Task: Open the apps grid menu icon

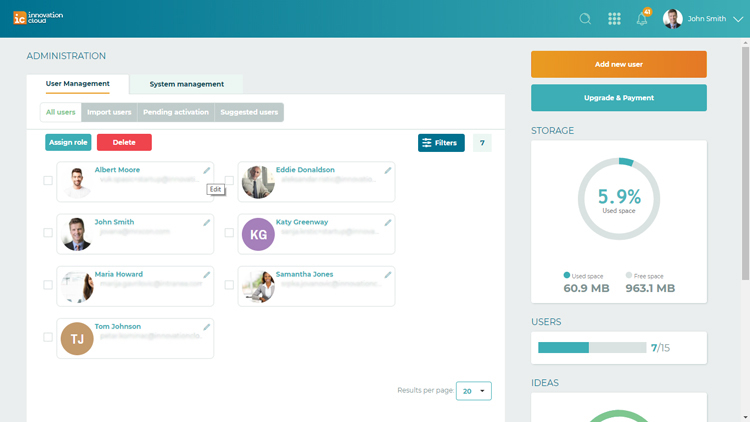Action: pos(614,19)
